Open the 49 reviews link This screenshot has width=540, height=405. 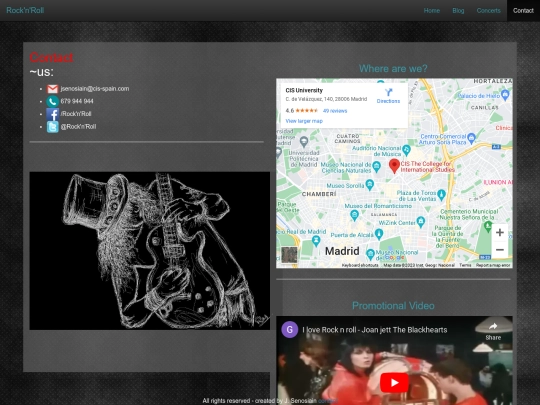335,111
